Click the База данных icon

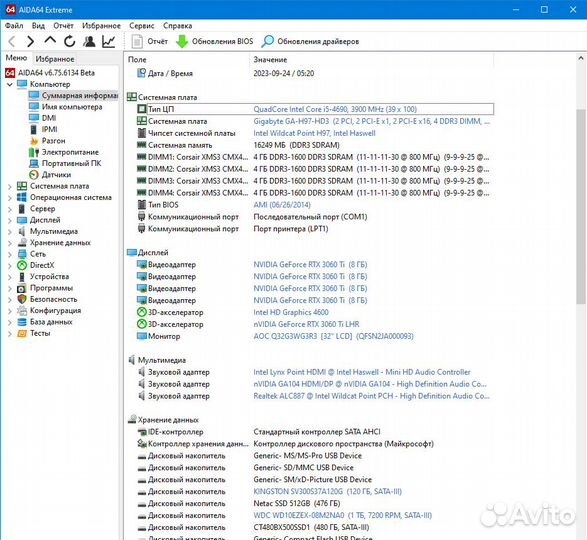(22, 322)
